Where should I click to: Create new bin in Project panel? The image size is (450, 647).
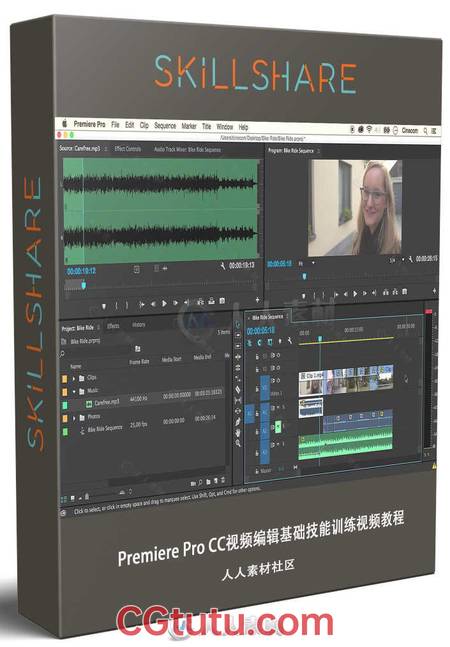click(x=209, y=482)
